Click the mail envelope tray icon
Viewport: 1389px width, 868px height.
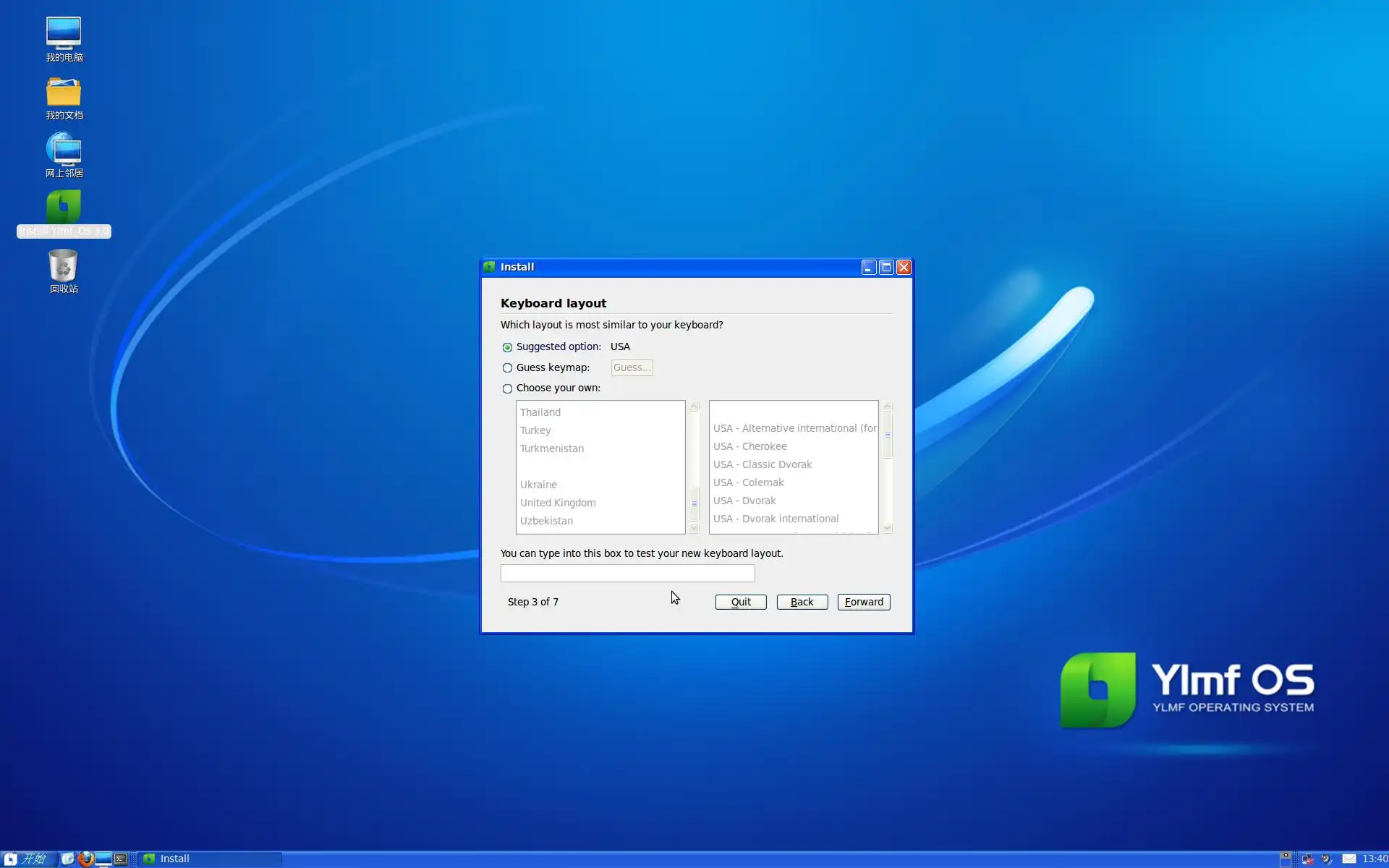tap(1348, 859)
